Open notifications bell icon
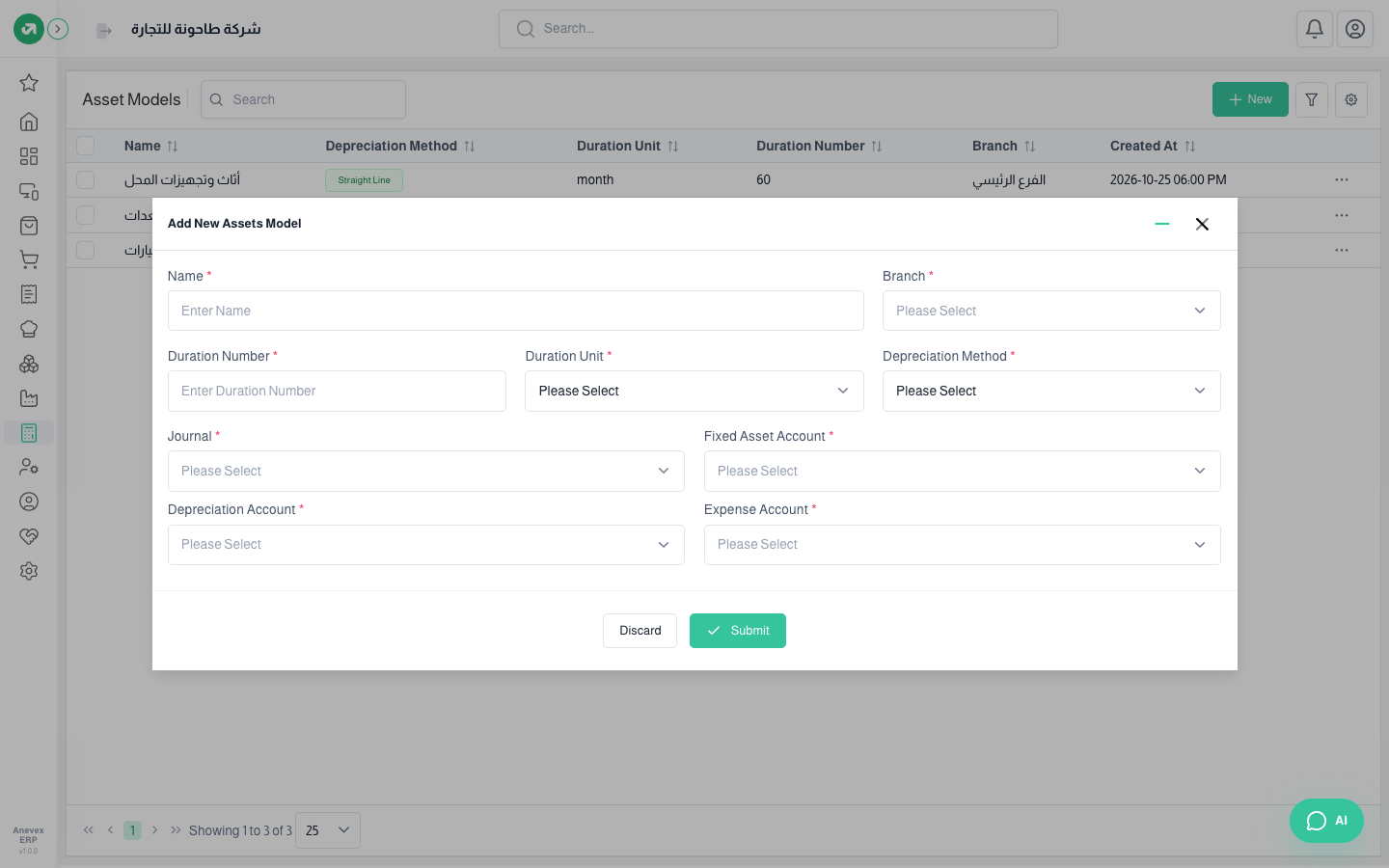The image size is (1389, 868). coord(1315,29)
